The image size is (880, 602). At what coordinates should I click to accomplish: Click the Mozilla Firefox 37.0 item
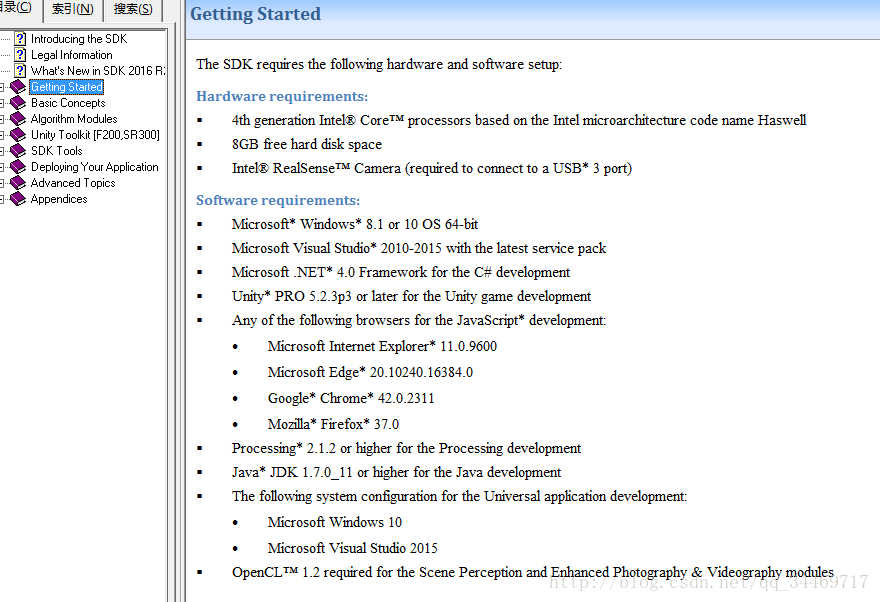click(333, 424)
